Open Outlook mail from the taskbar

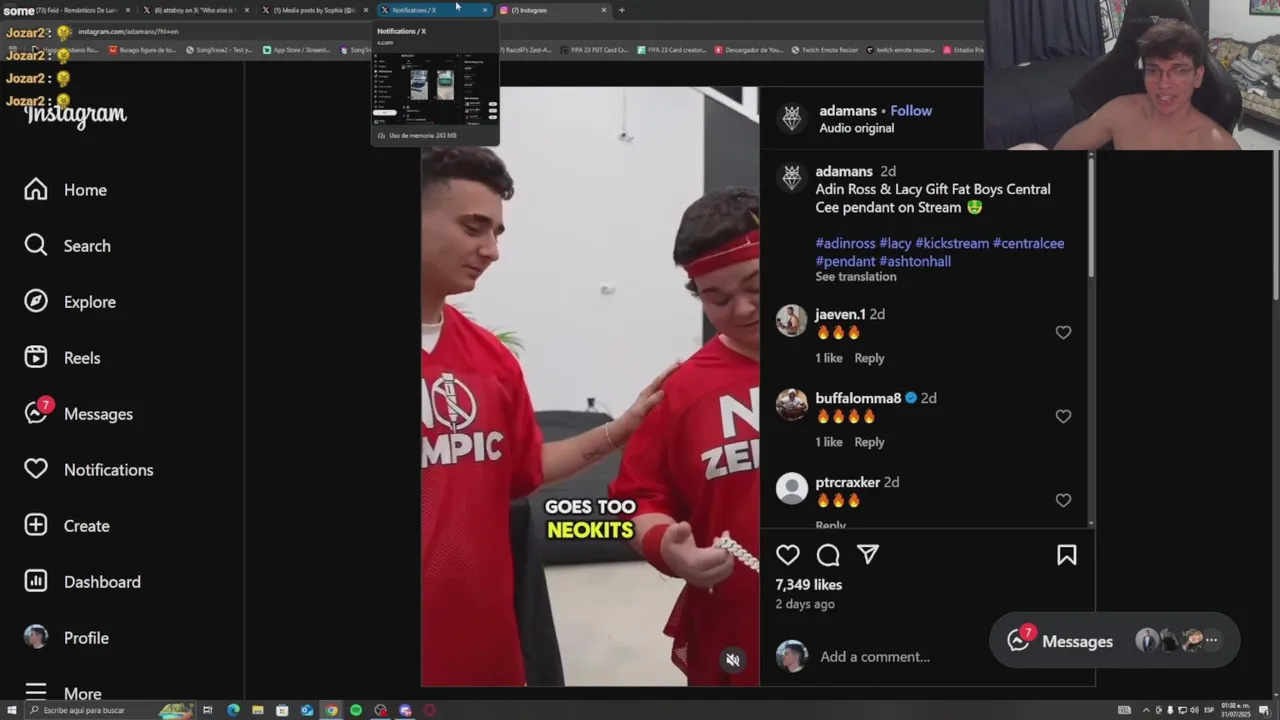click(x=307, y=710)
